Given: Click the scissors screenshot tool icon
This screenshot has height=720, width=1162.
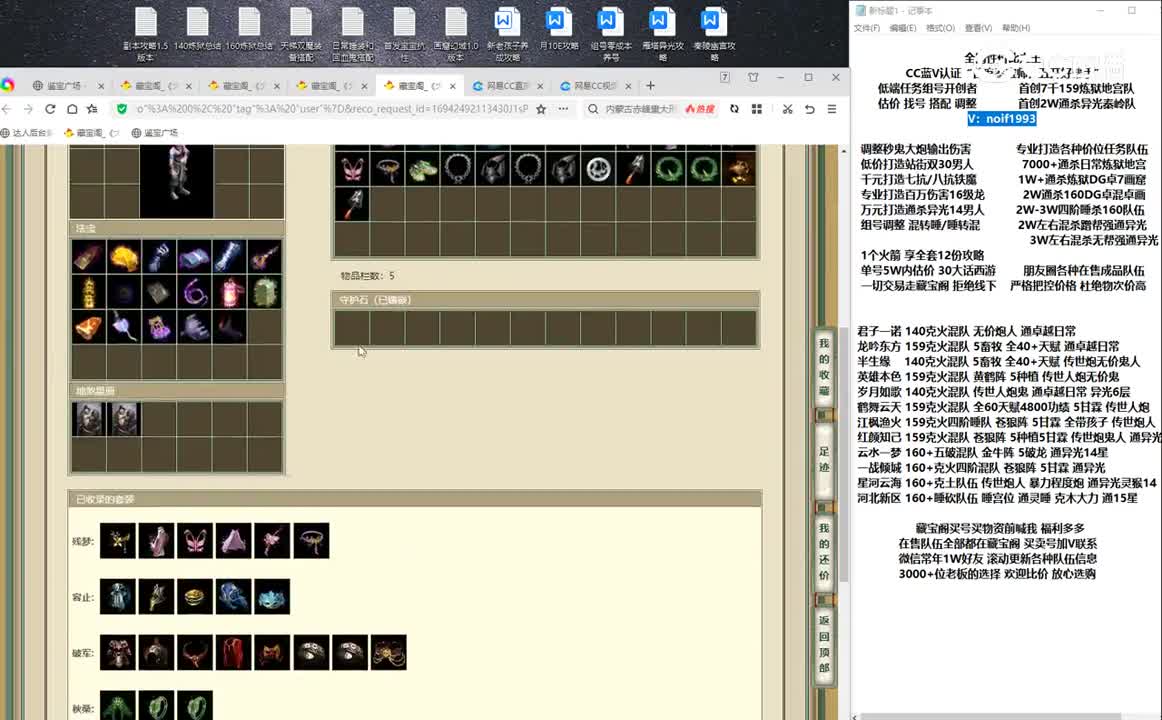Looking at the screenshot, I should (787, 109).
